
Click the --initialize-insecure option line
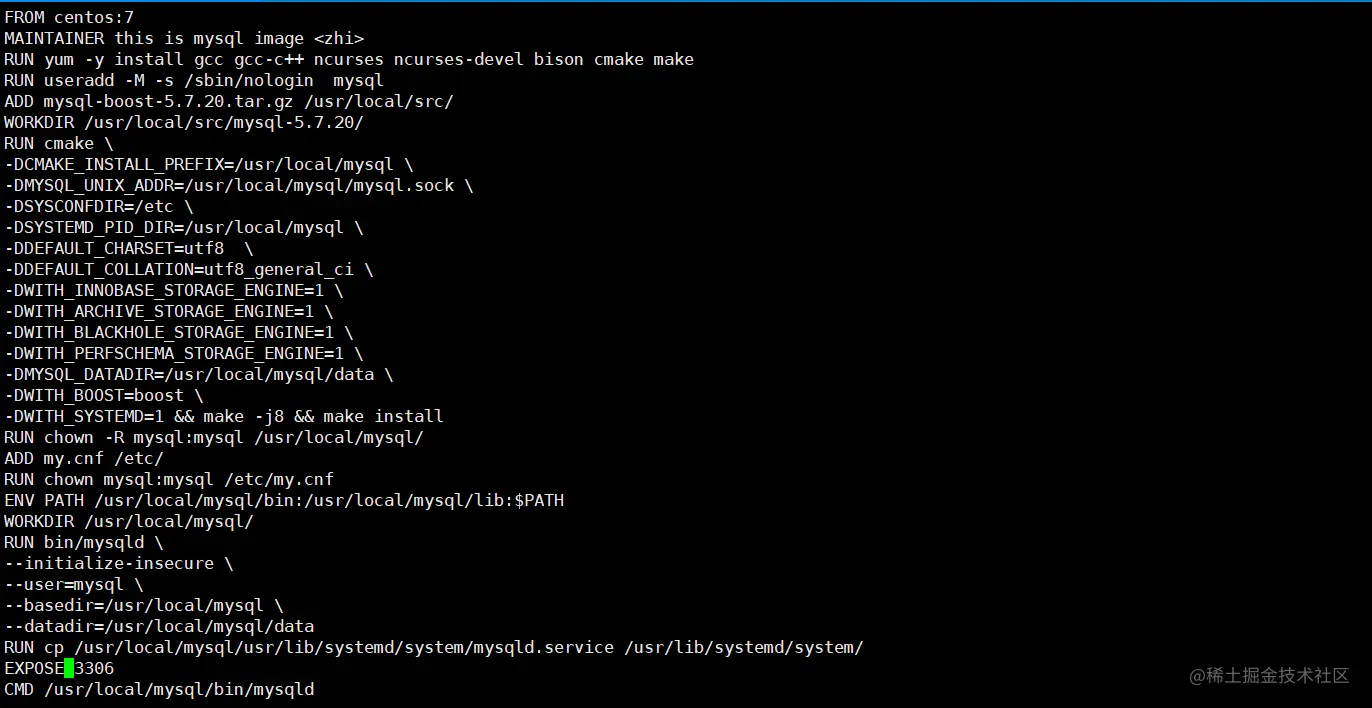pyautogui.click(x=119, y=564)
